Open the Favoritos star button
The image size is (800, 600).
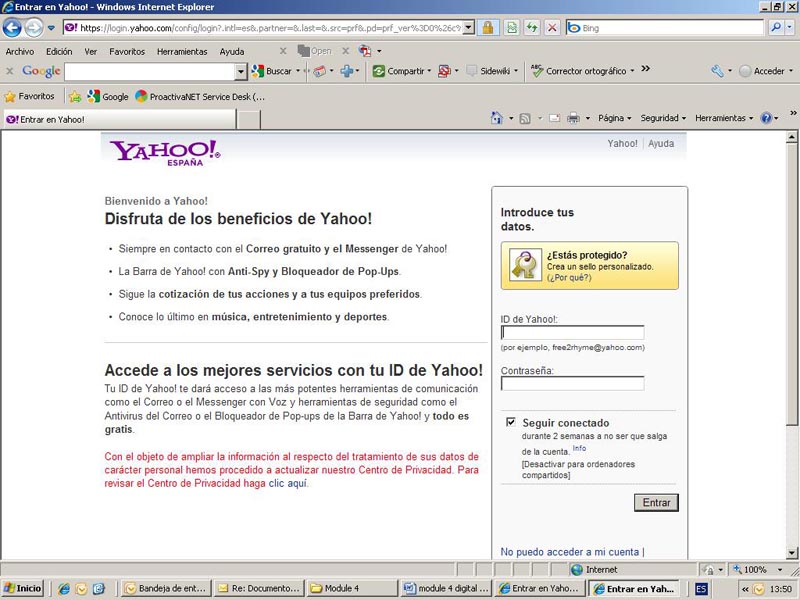click(30, 96)
